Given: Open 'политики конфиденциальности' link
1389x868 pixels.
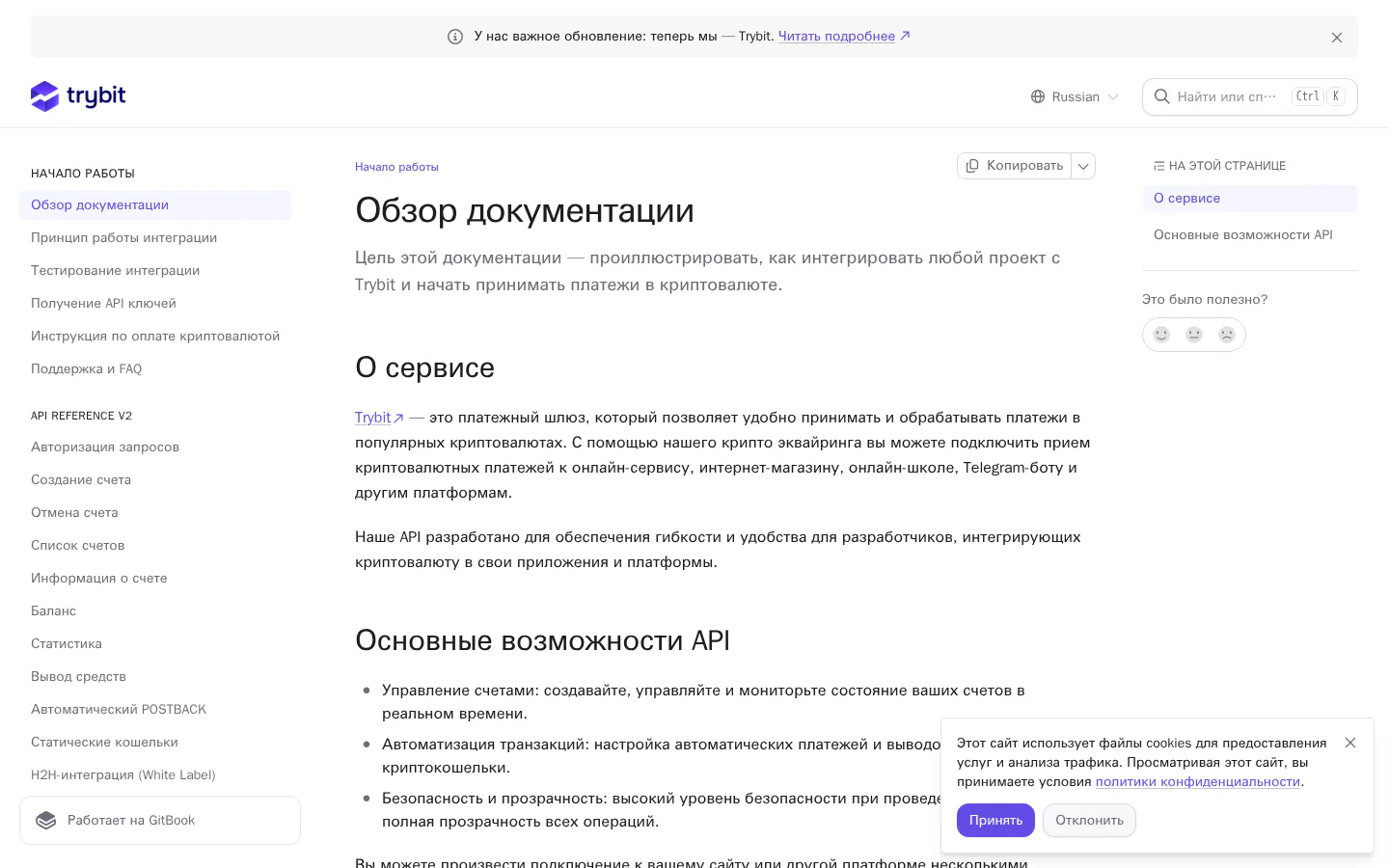Looking at the screenshot, I should 1198,781.
